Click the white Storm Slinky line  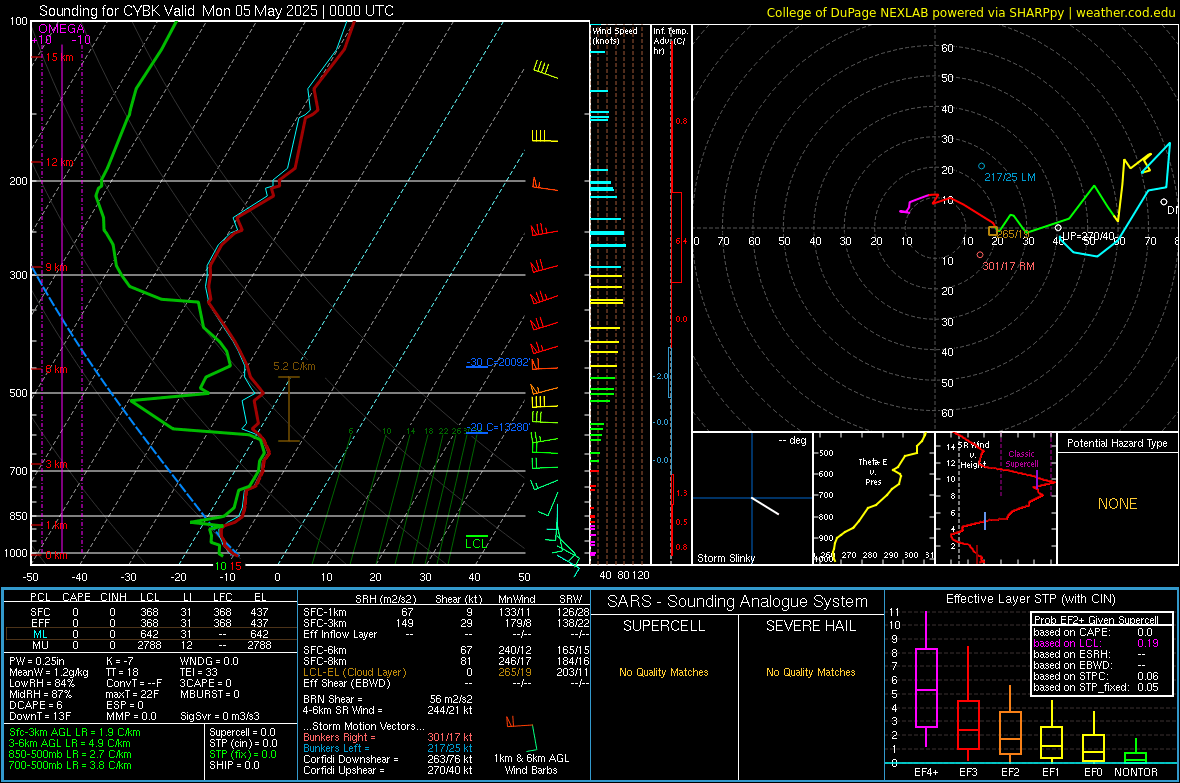pos(765,505)
